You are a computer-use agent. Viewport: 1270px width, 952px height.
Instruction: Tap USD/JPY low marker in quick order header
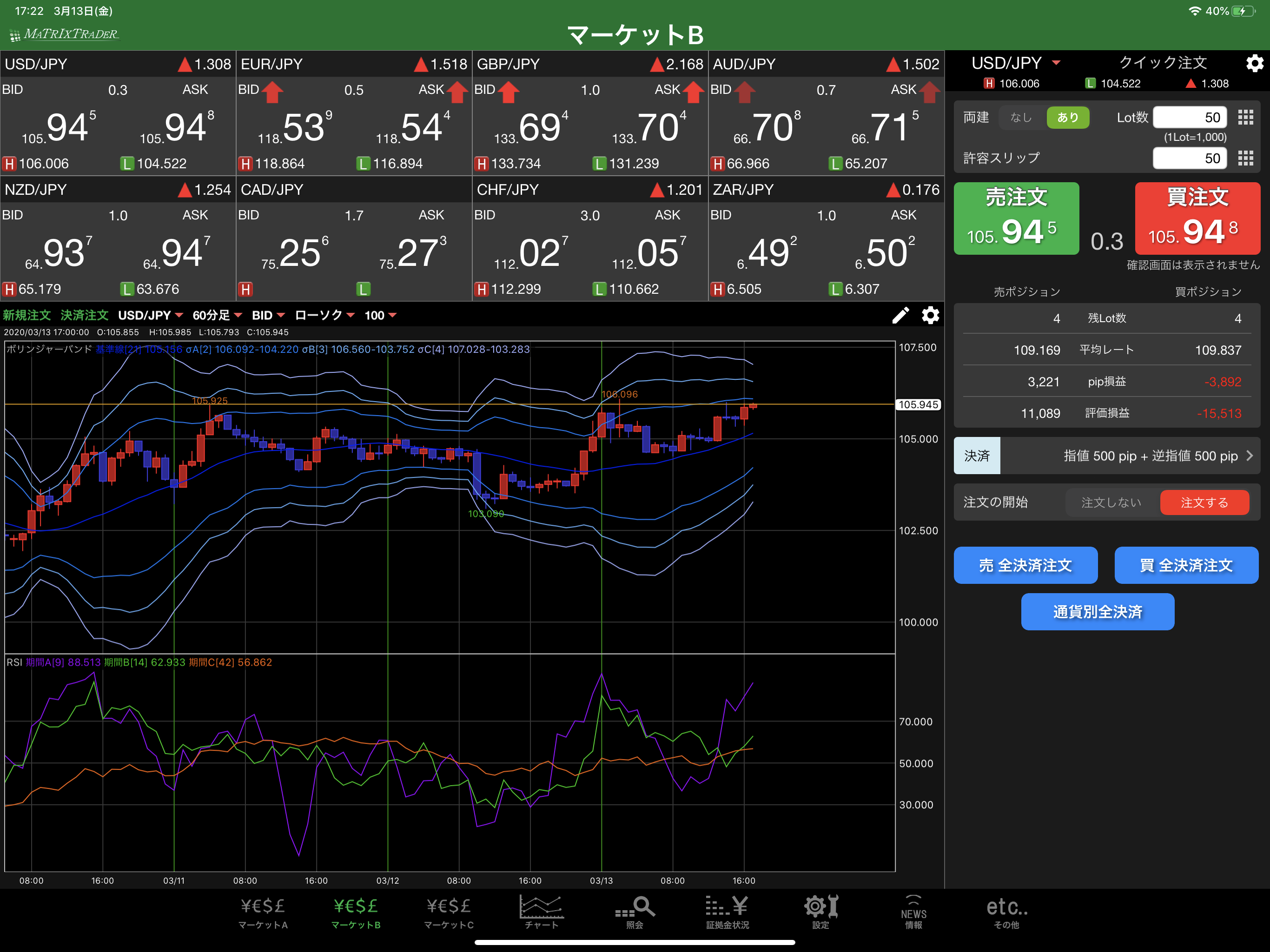(x=1090, y=84)
